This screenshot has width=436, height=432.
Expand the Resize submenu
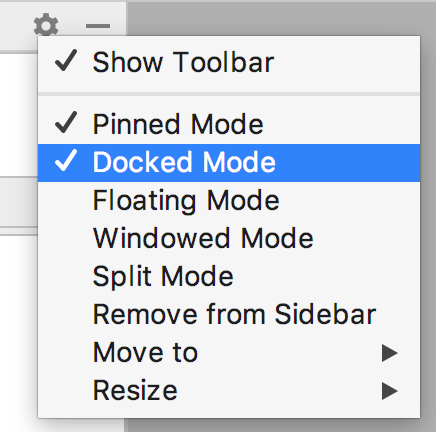pyautogui.click(x=229, y=391)
